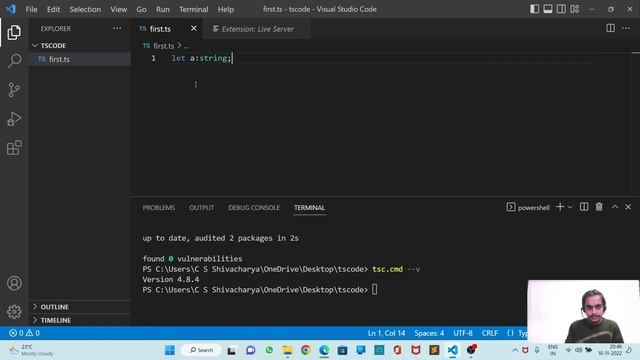Open the Customize Layout icon
The image size is (640, 360).
pos(575,9)
